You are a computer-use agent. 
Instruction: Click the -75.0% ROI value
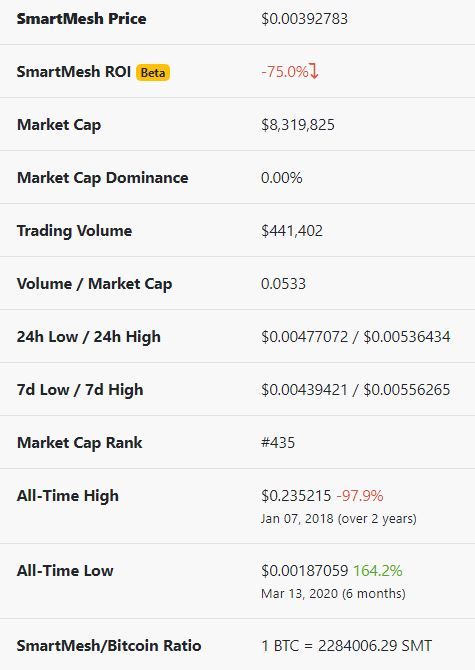click(285, 71)
